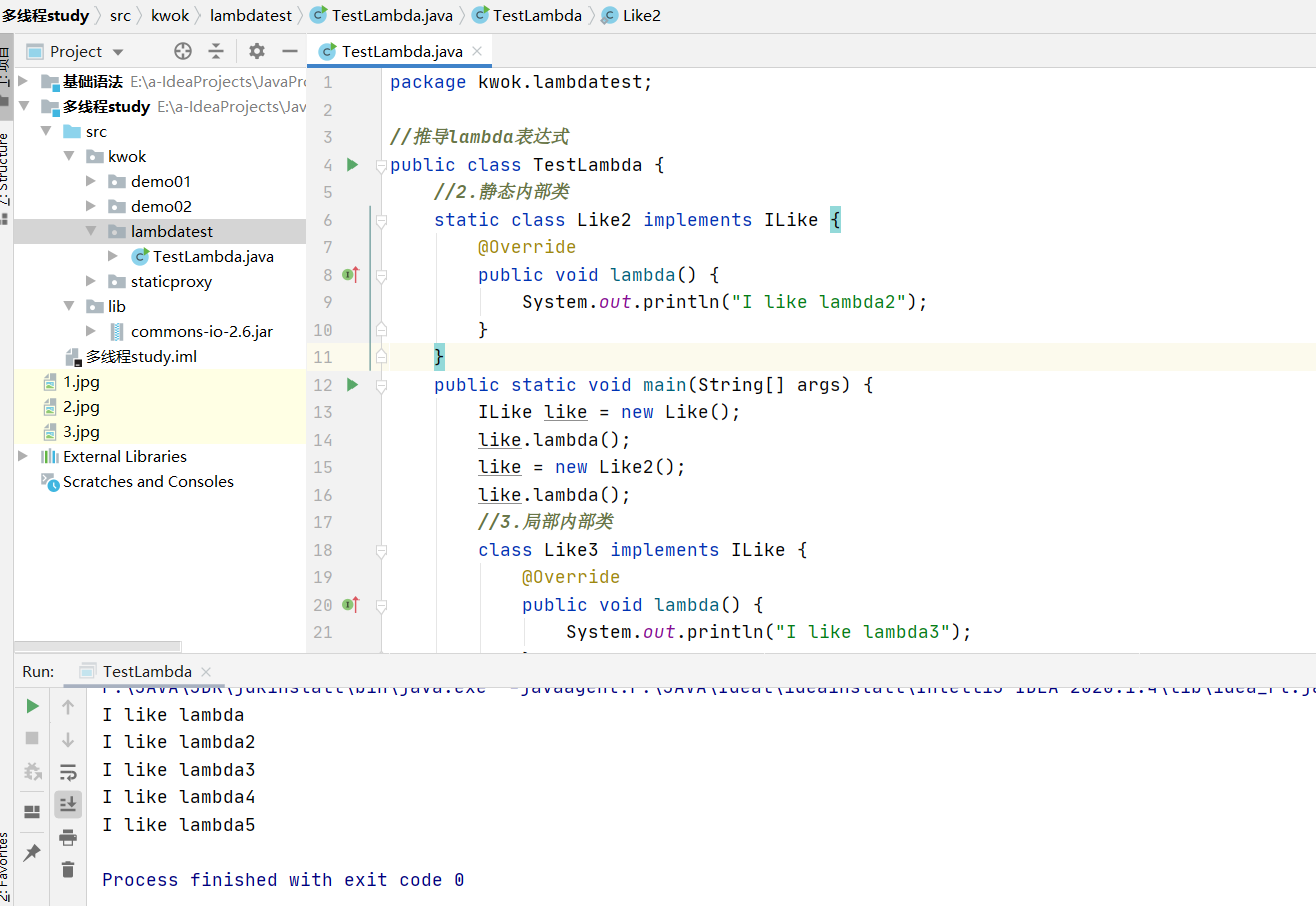Close the TestLambda.java editor tab
Viewport: 1316px width, 906px height.
pos(477,51)
